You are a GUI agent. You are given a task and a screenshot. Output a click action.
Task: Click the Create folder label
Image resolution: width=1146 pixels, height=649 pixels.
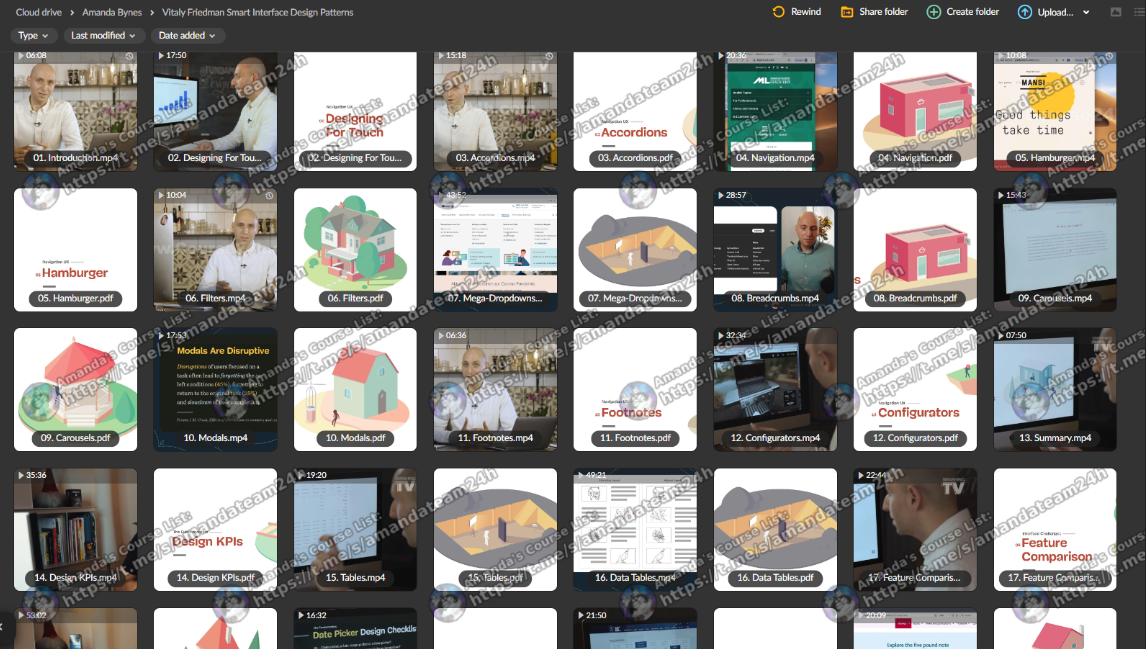point(972,12)
